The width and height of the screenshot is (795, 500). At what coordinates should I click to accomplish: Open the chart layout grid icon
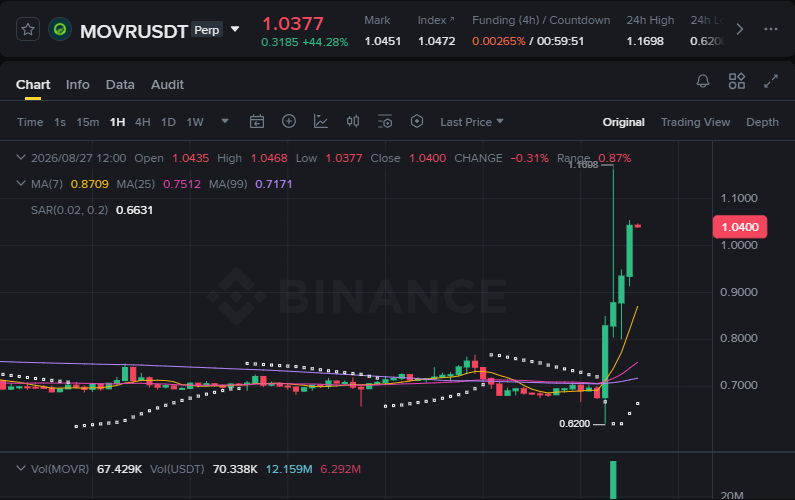[737, 81]
